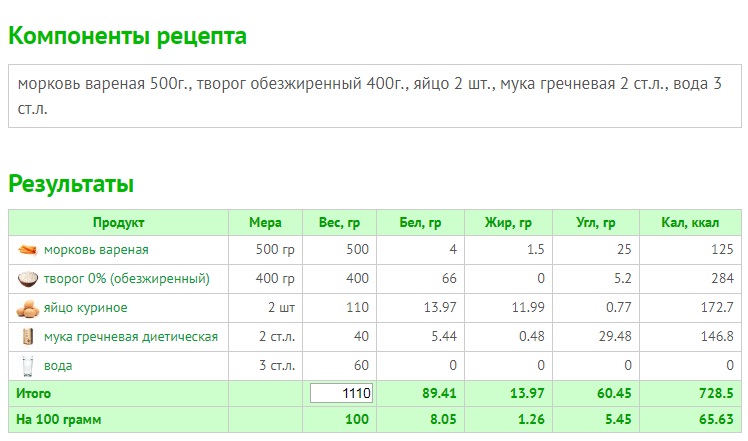Click the cottage cheese calories value 284

(722, 278)
